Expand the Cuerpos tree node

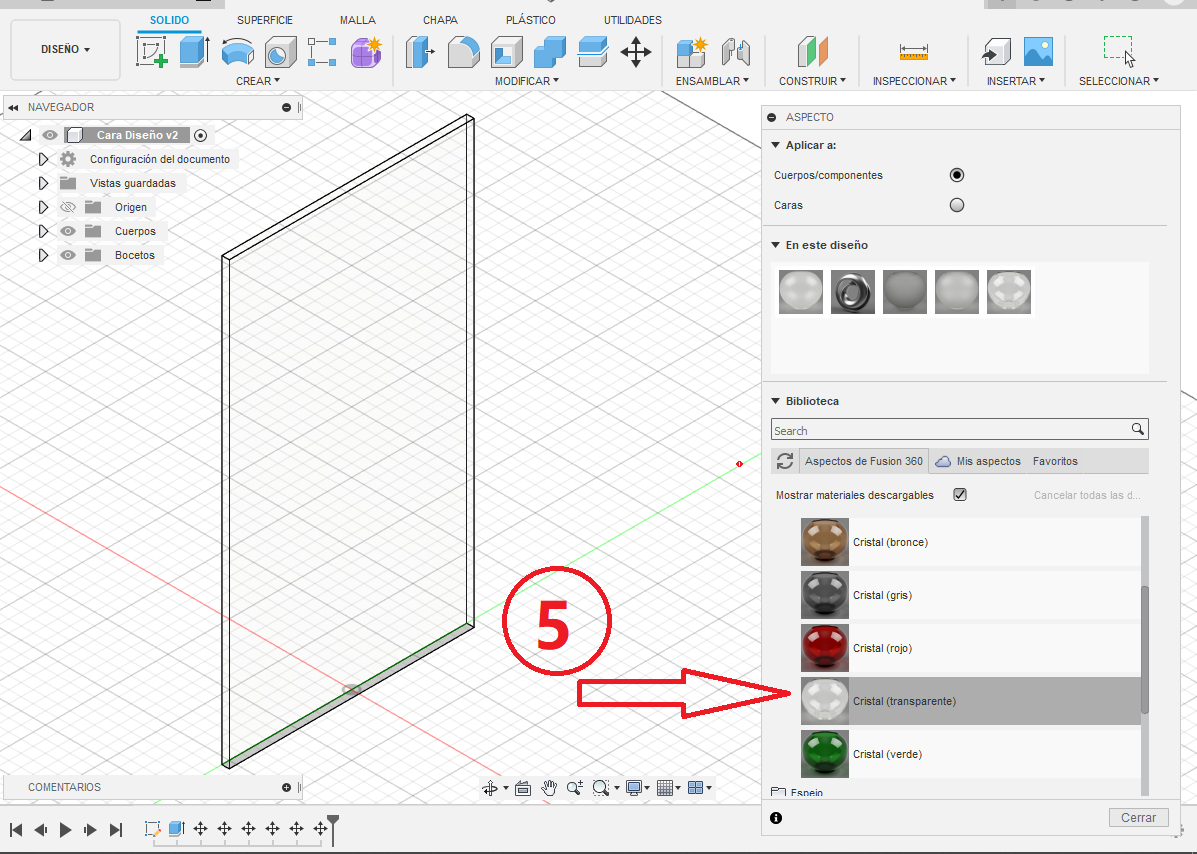tap(43, 231)
